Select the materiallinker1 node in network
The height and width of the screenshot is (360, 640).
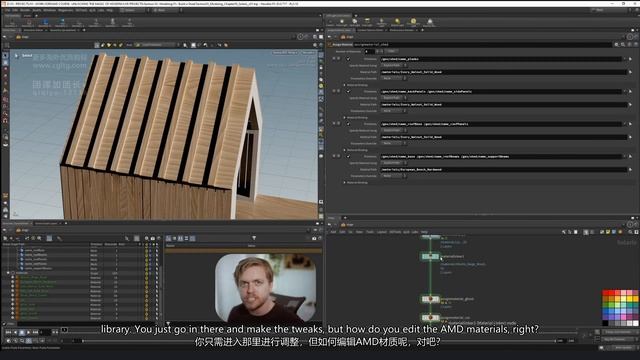pos(430,256)
